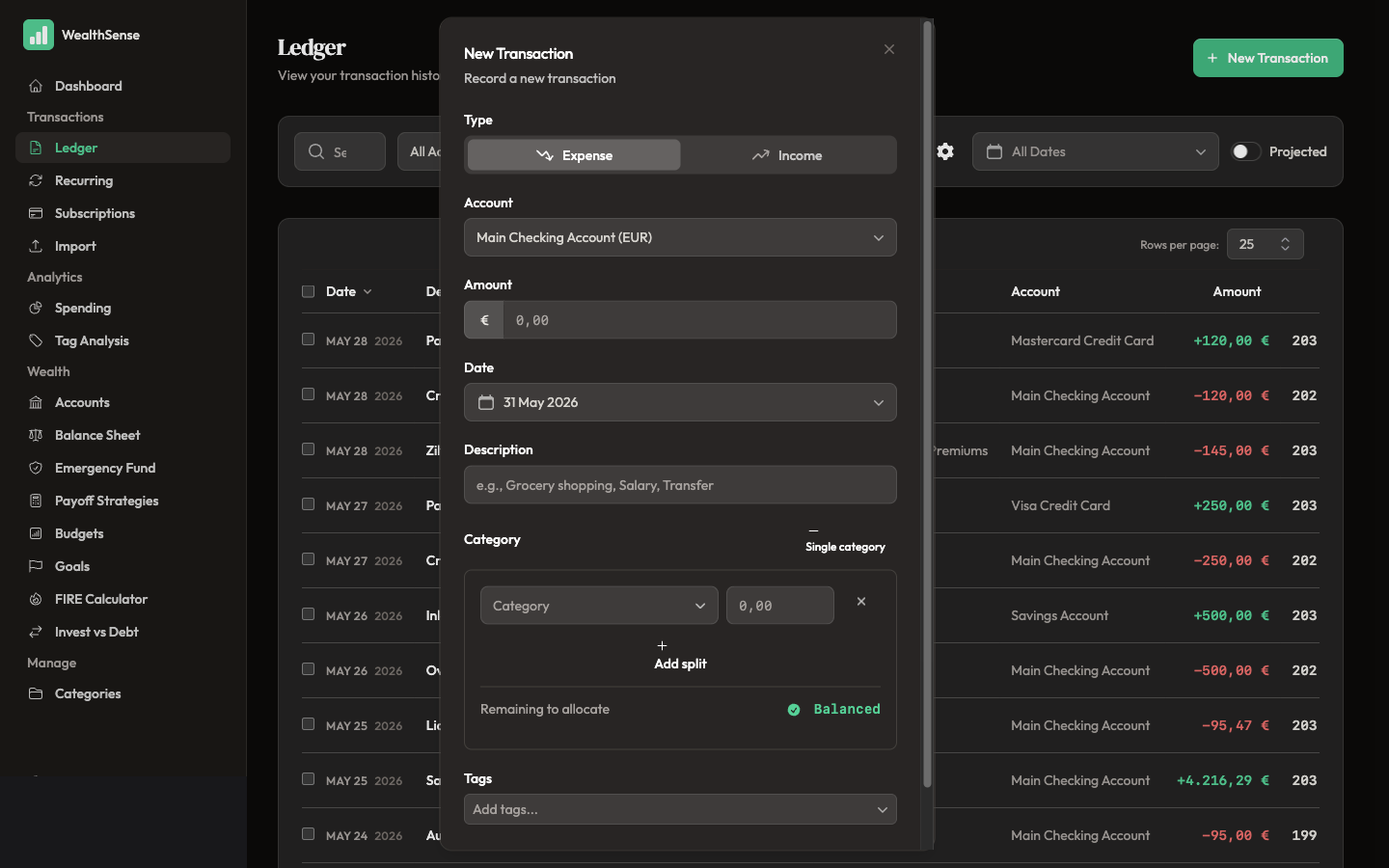This screenshot has width=1389, height=868.
Task: Sort ledger by Date column
Action: pos(348,291)
